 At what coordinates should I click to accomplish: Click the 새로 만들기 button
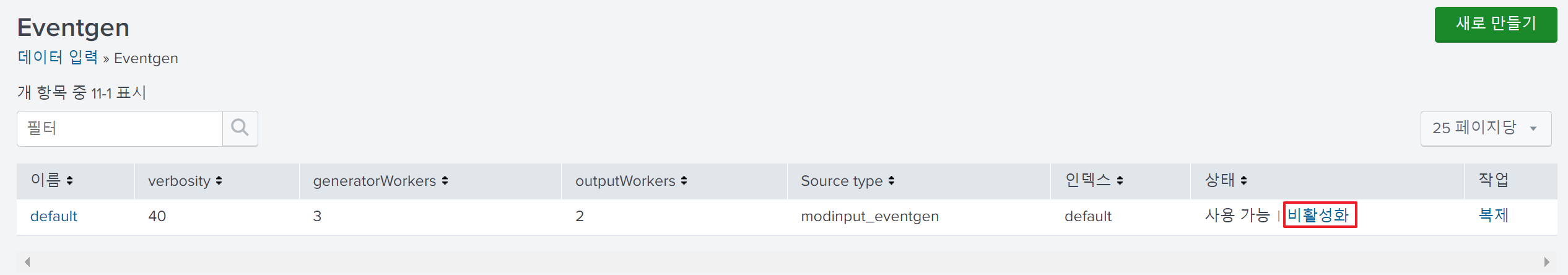pyautogui.click(x=1496, y=24)
